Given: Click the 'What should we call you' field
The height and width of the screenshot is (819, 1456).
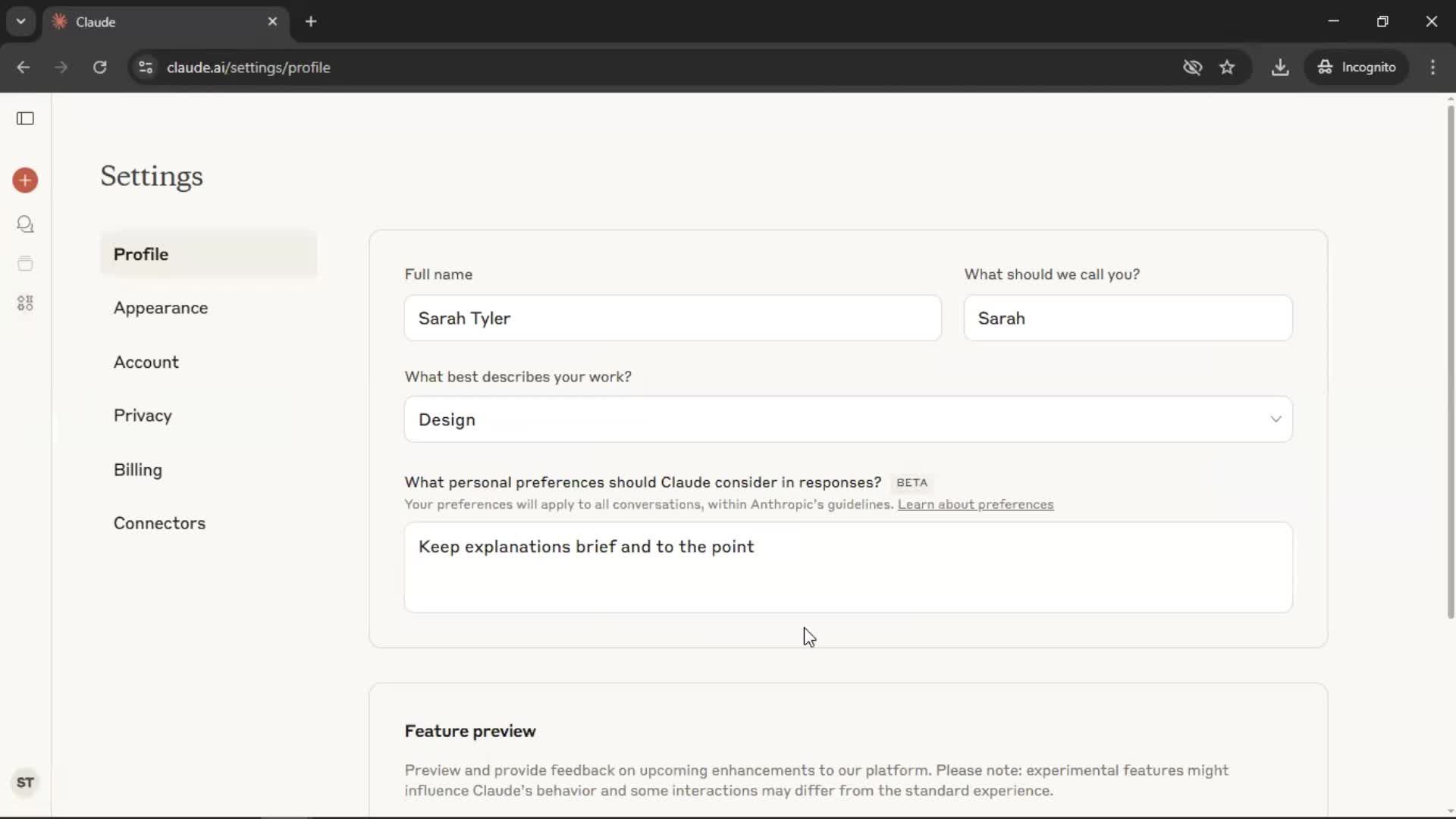Looking at the screenshot, I should pyautogui.click(x=1128, y=318).
